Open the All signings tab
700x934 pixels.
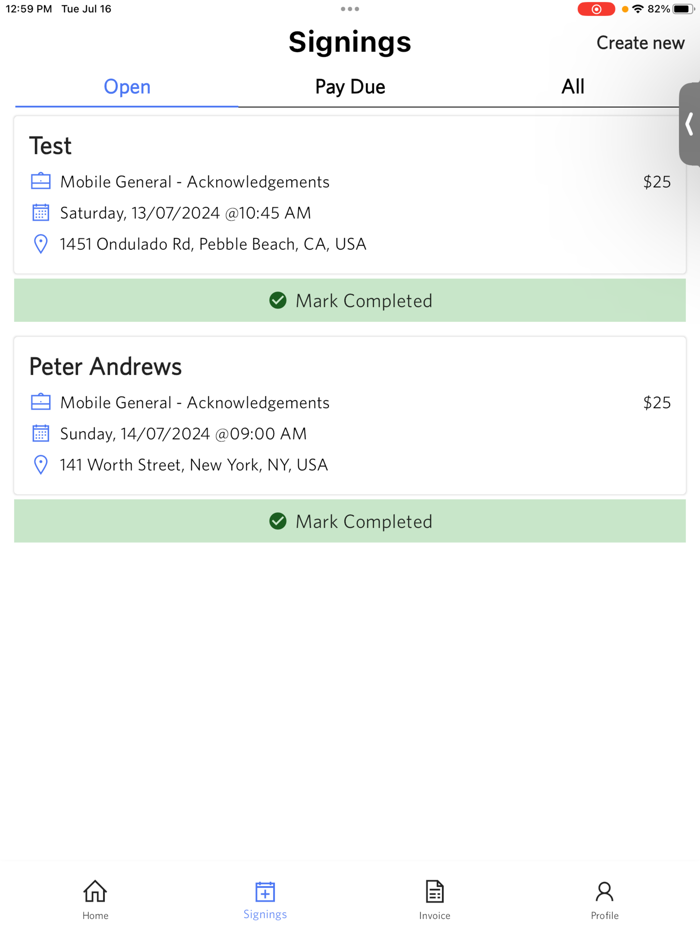[x=572, y=87]
